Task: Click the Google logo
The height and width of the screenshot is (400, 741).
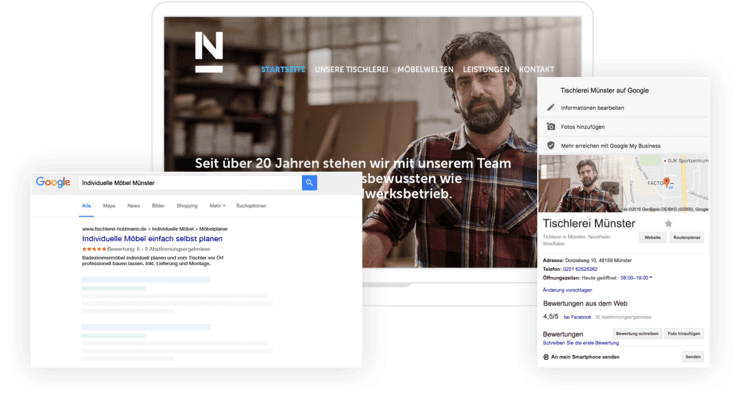Action: pyautogui.click(x=53, y=183)
